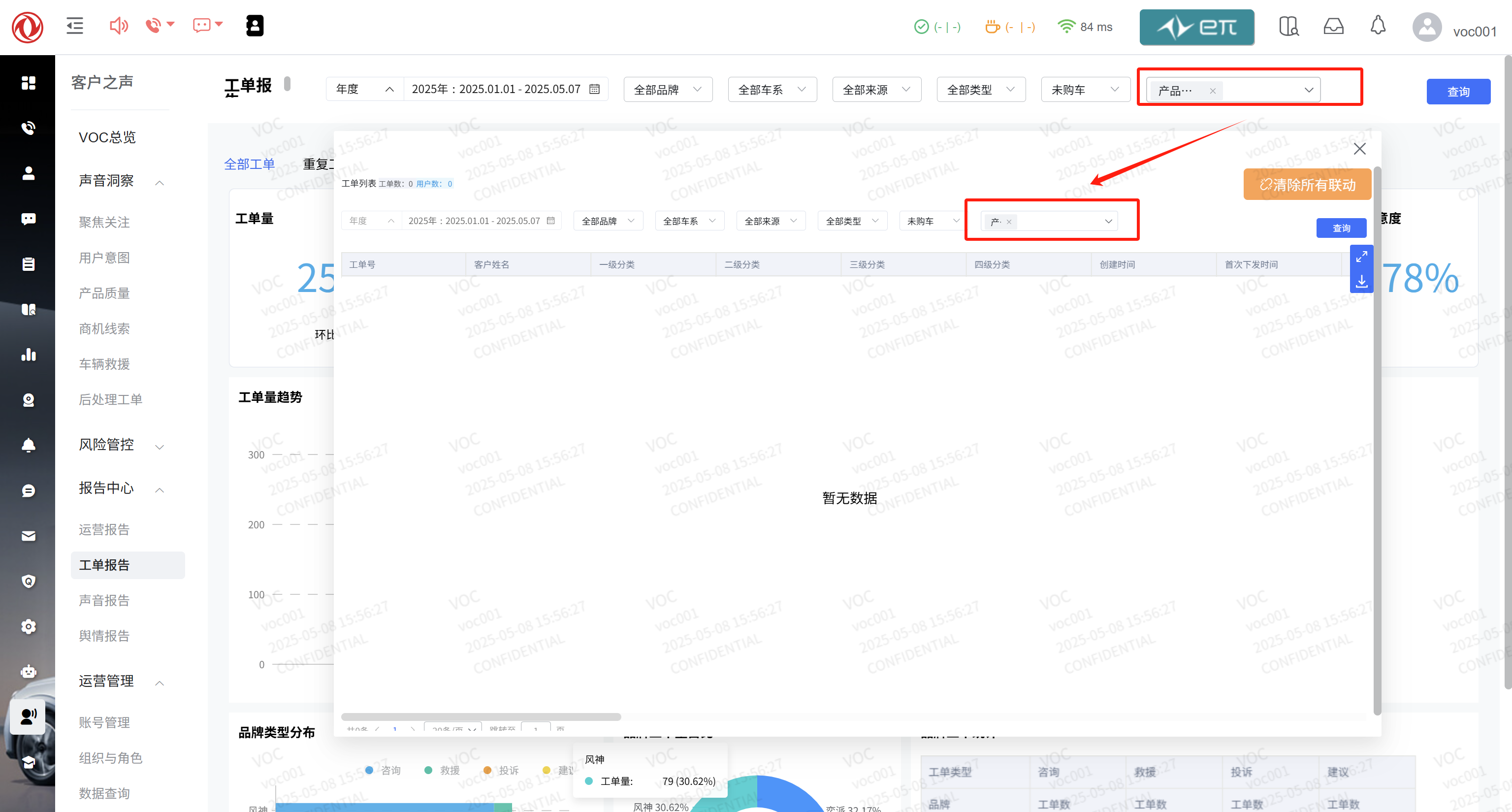
Task: Open the 全部车系 dropdown in top filter bar
Action: click(x=772, y=89)
